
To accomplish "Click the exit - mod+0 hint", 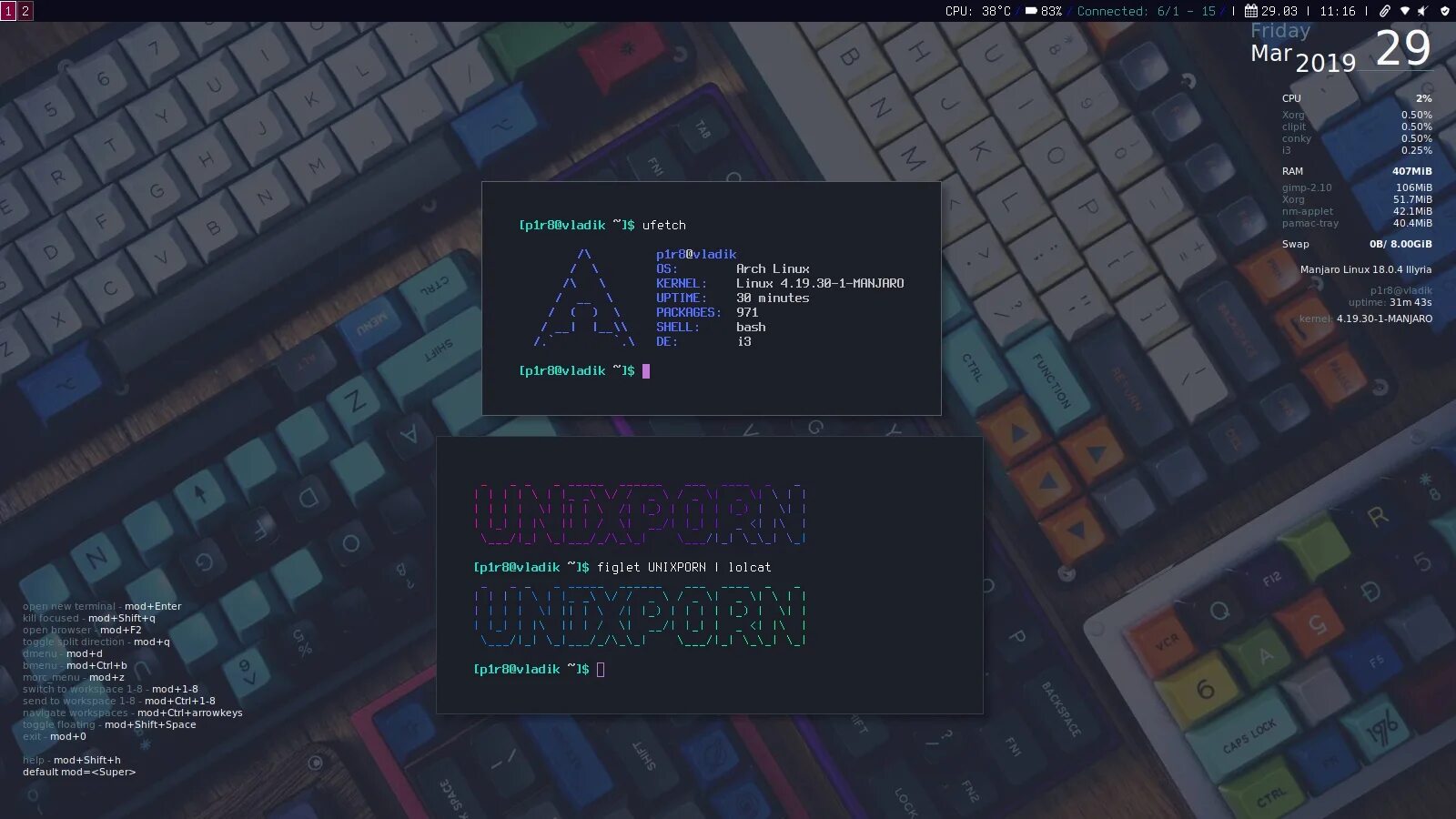I will (x=55, y=736).
